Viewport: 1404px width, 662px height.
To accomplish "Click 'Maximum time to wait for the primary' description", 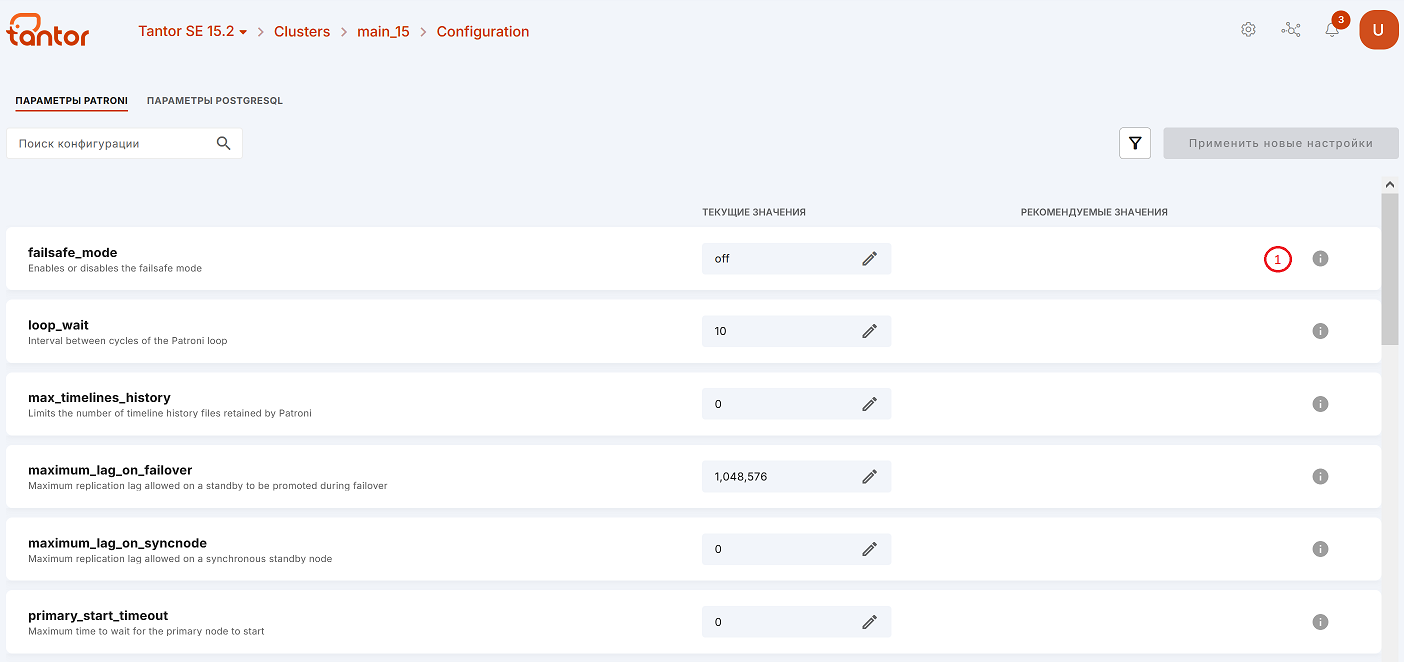I will (x=146, y=632).
